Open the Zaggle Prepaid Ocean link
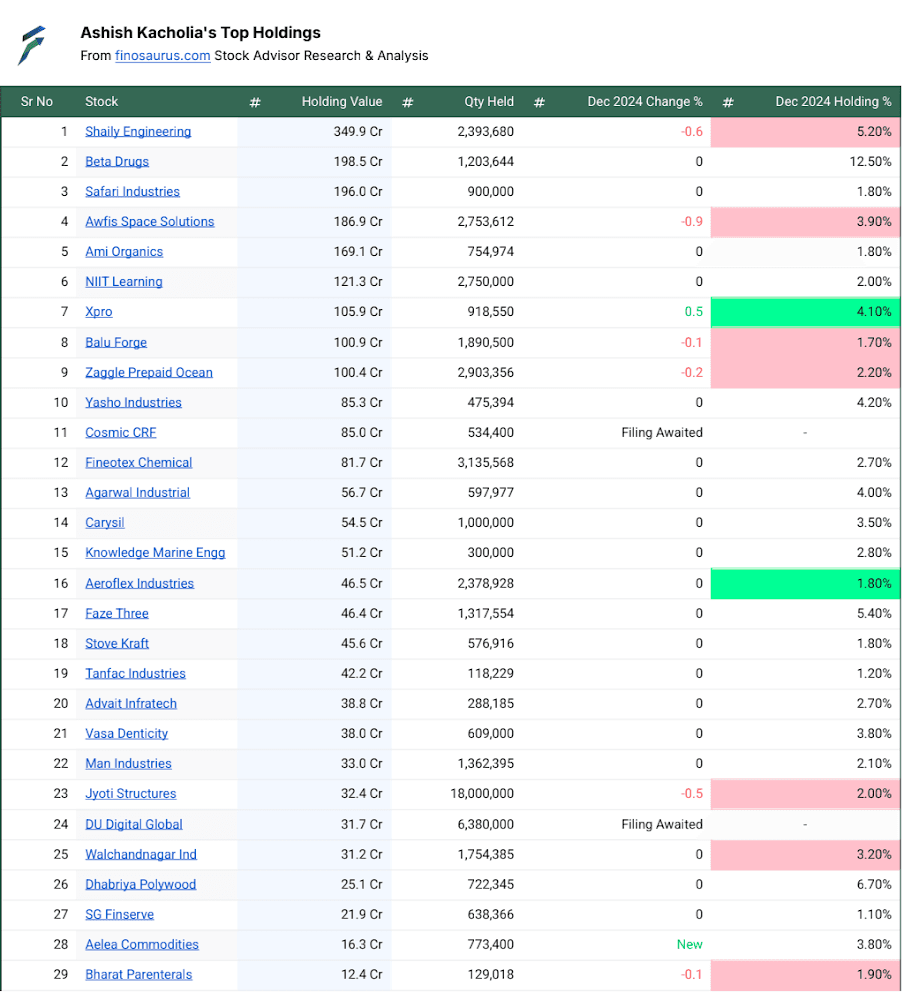This screenshot has height=1000, width=904. [x=149, y=372]
